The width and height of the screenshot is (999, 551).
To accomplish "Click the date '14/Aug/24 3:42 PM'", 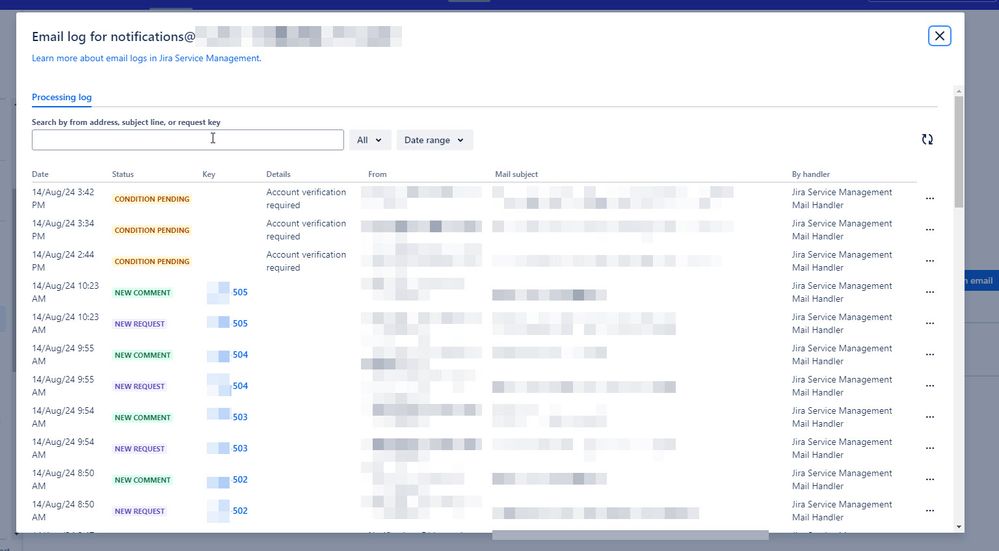I will 63,199.
